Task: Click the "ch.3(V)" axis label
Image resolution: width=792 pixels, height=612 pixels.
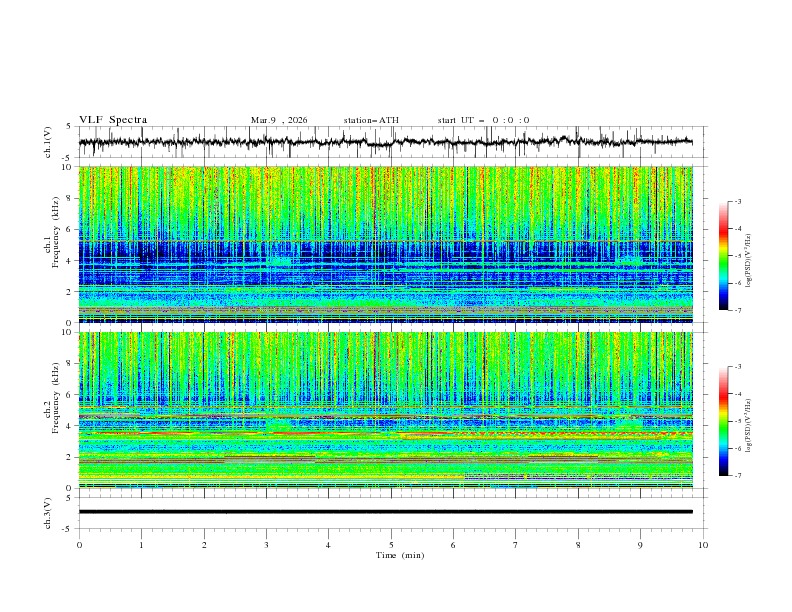Action: click(48, 513)
